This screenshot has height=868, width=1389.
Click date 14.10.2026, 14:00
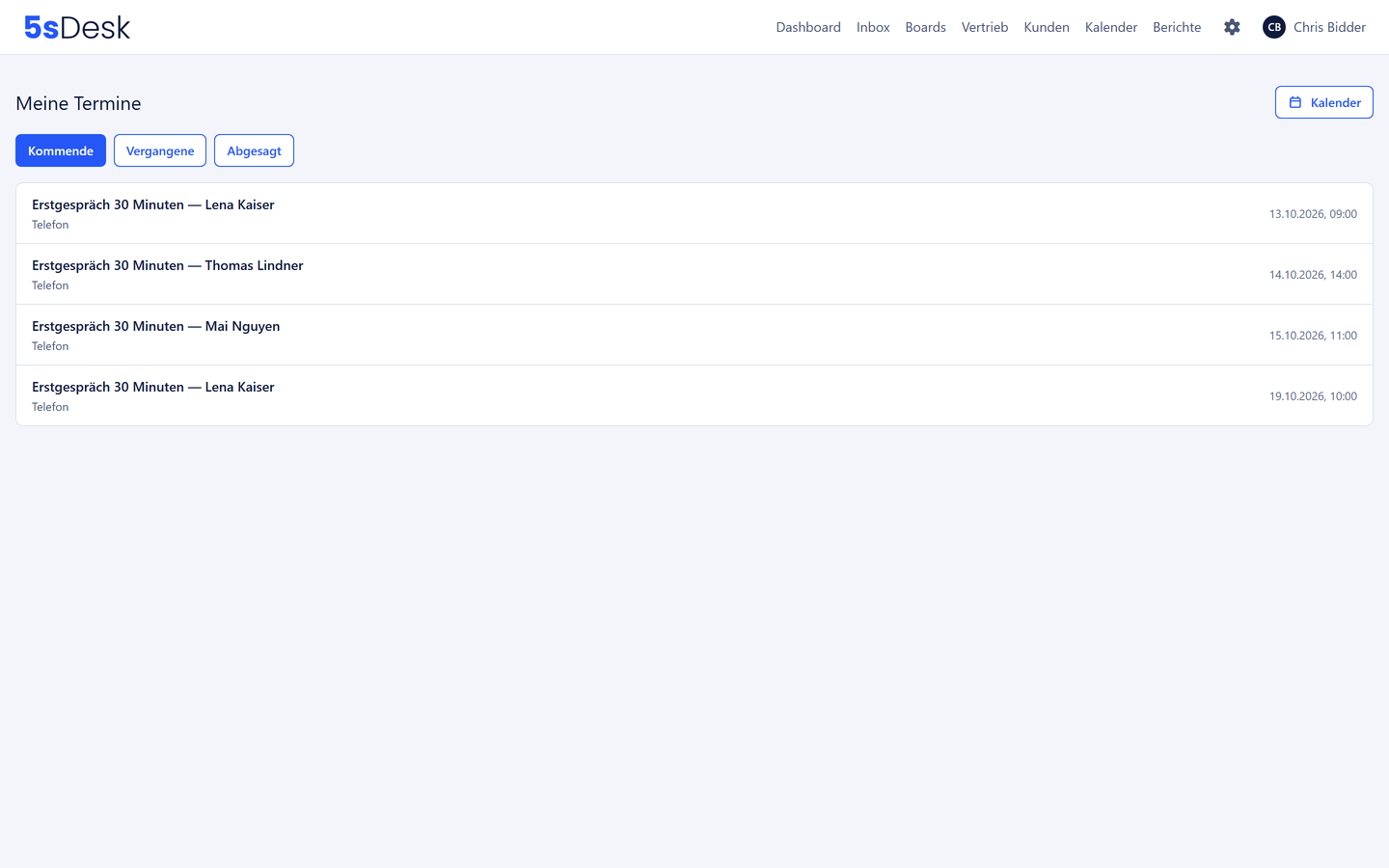[x=1313, y=275]
